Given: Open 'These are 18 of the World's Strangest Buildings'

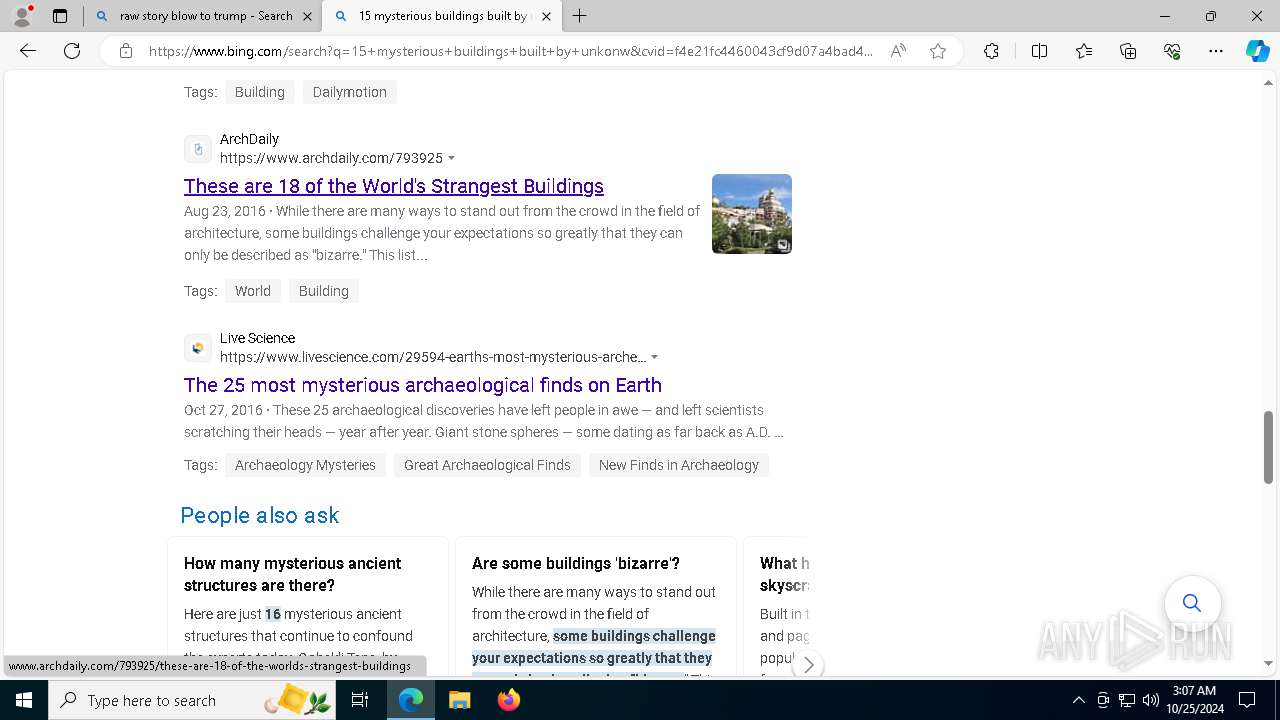Looking at the screenshot, I should pyautogui.click(x=394, y=186).
